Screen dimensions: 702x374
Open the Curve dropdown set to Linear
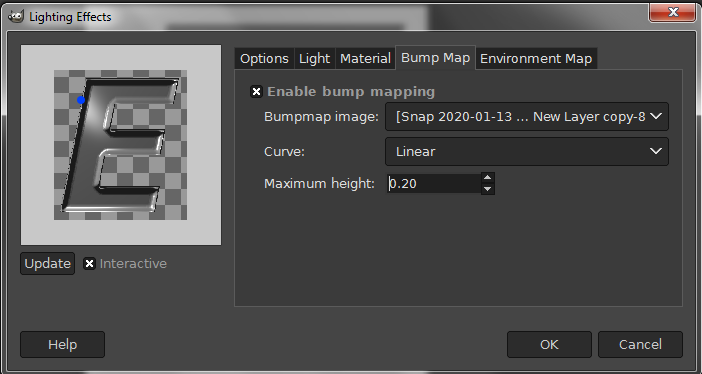[x=526, y=151]
